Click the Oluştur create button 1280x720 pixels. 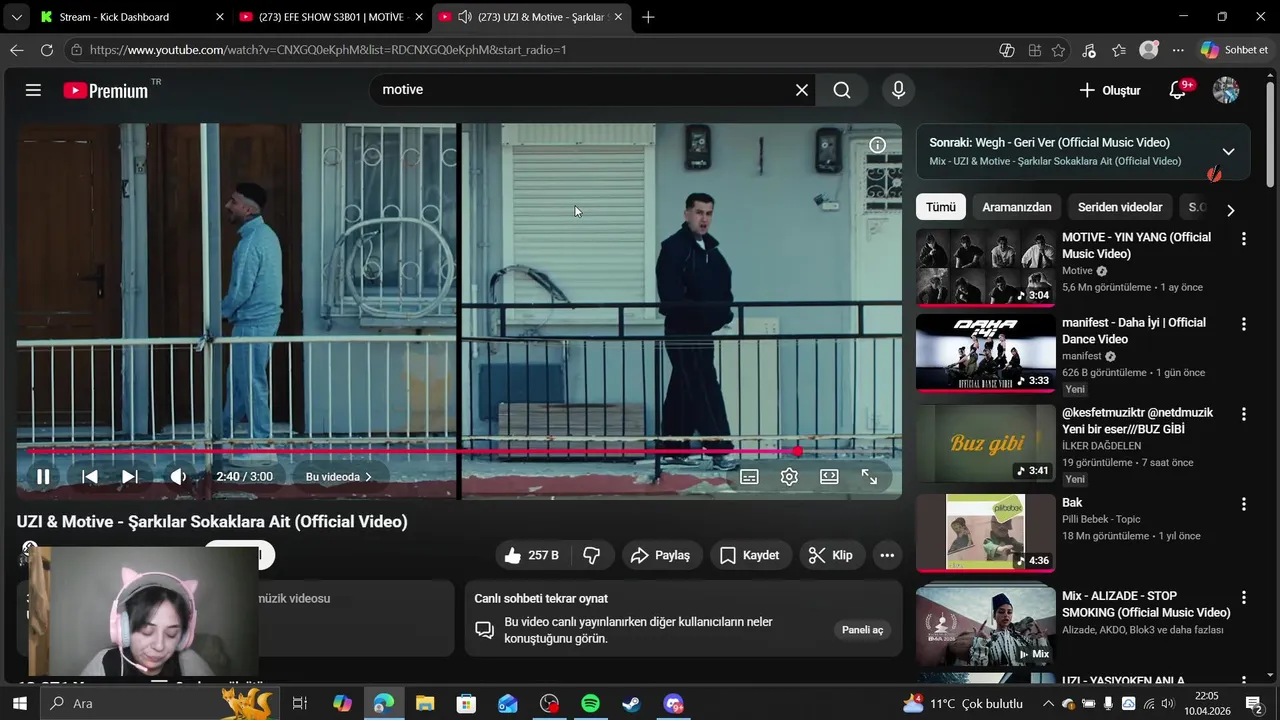click(1109, 90)
